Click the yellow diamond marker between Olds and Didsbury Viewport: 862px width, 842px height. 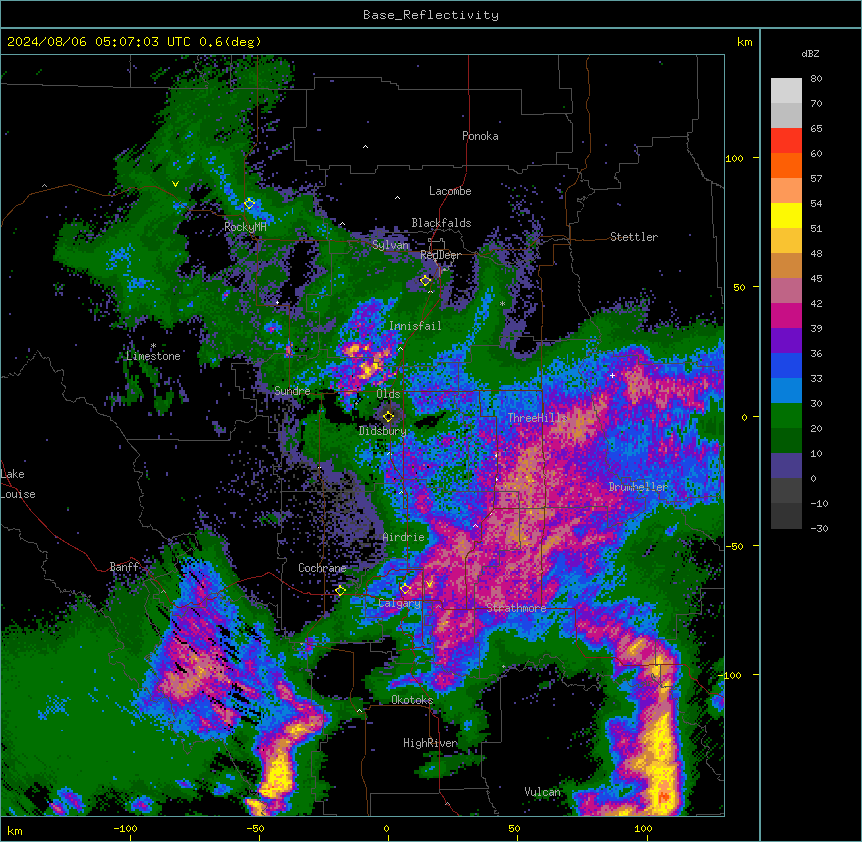pyautogui.click(x=388, y=416)
